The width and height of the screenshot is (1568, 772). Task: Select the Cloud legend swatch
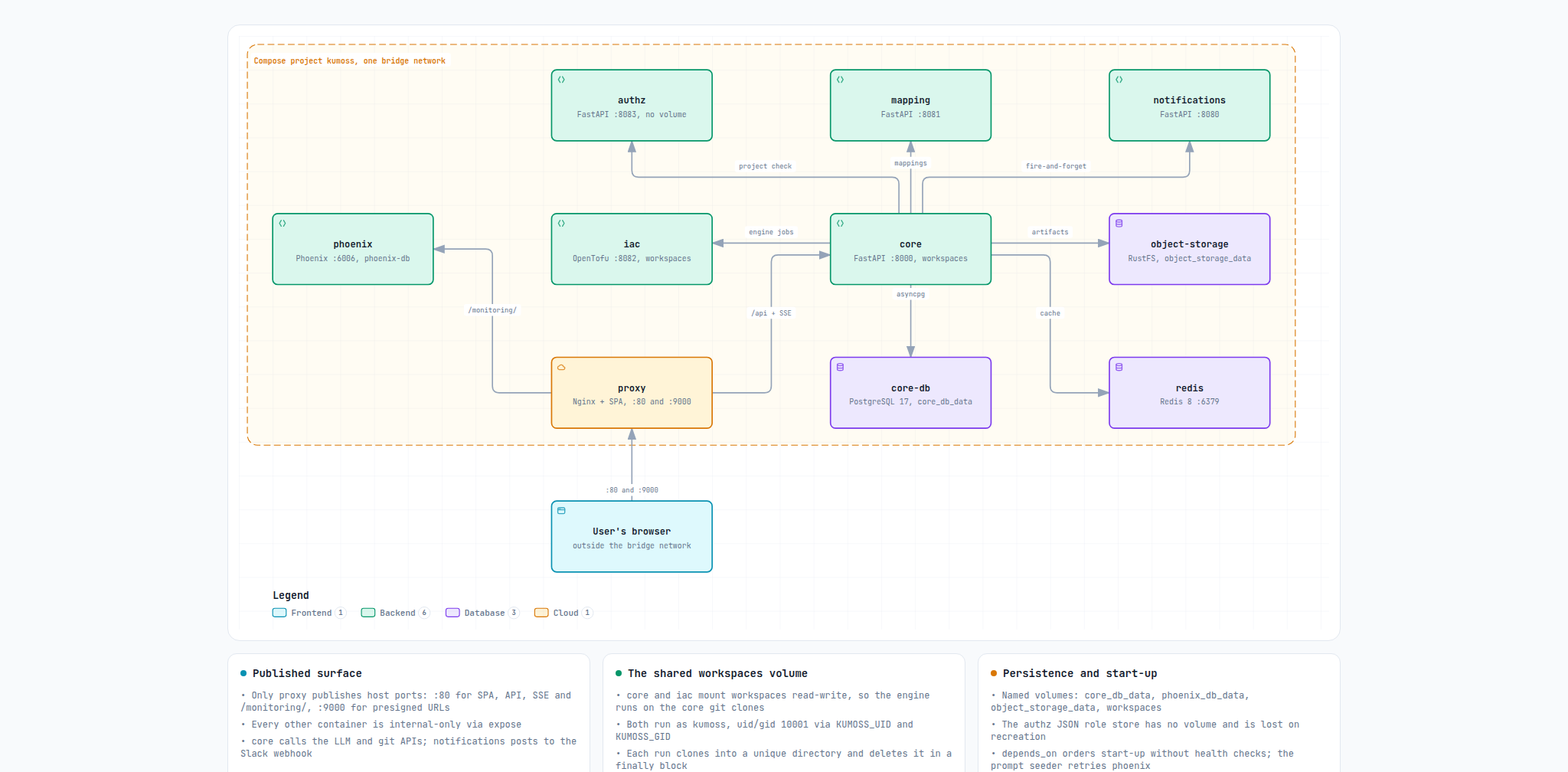541,613
